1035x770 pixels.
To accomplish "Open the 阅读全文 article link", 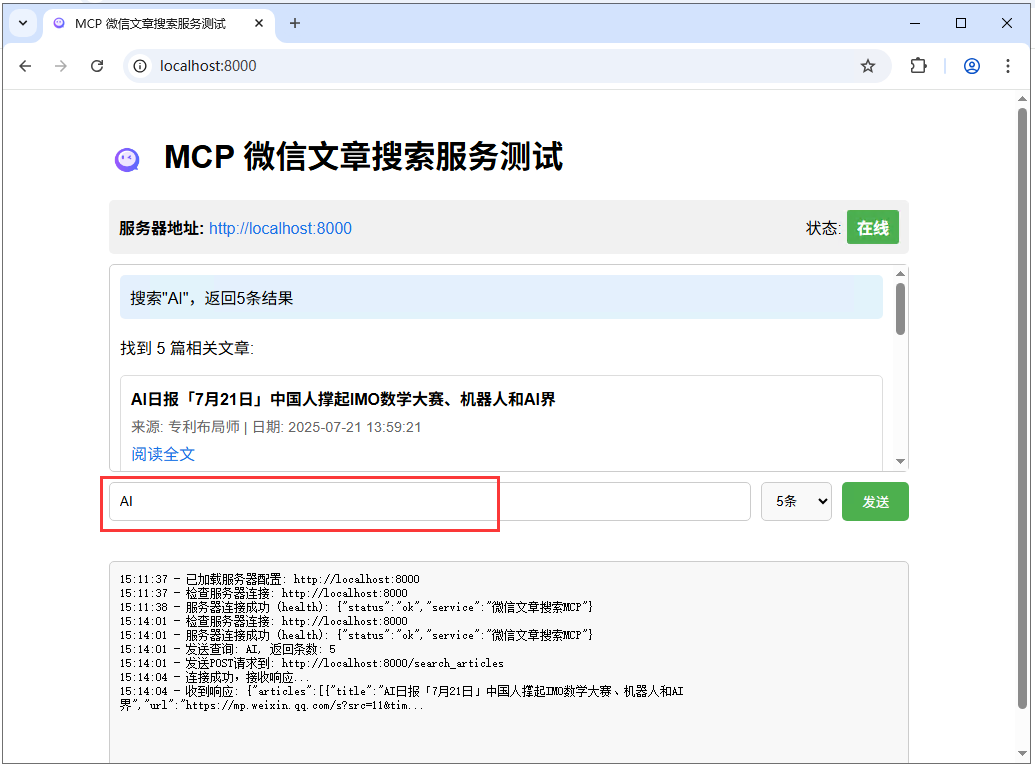I will click(x=162, y=453).
